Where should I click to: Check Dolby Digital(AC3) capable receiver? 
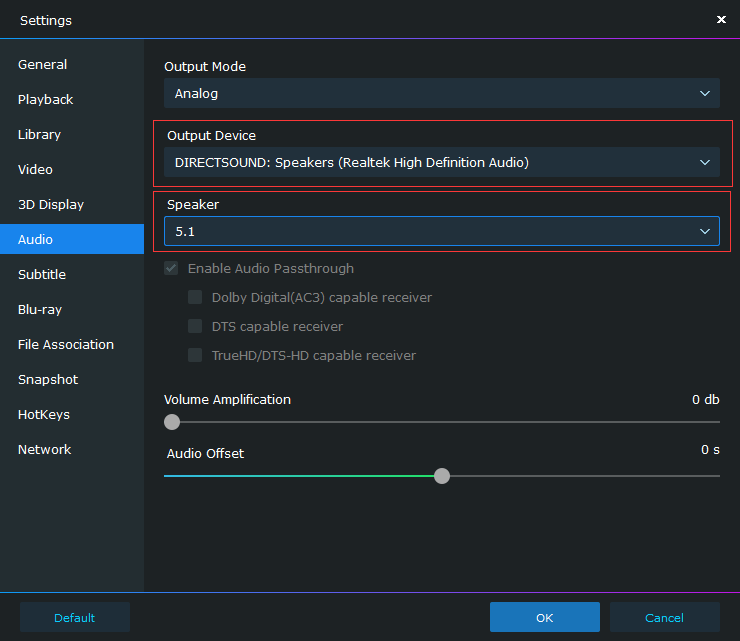[x=195, y=297]
